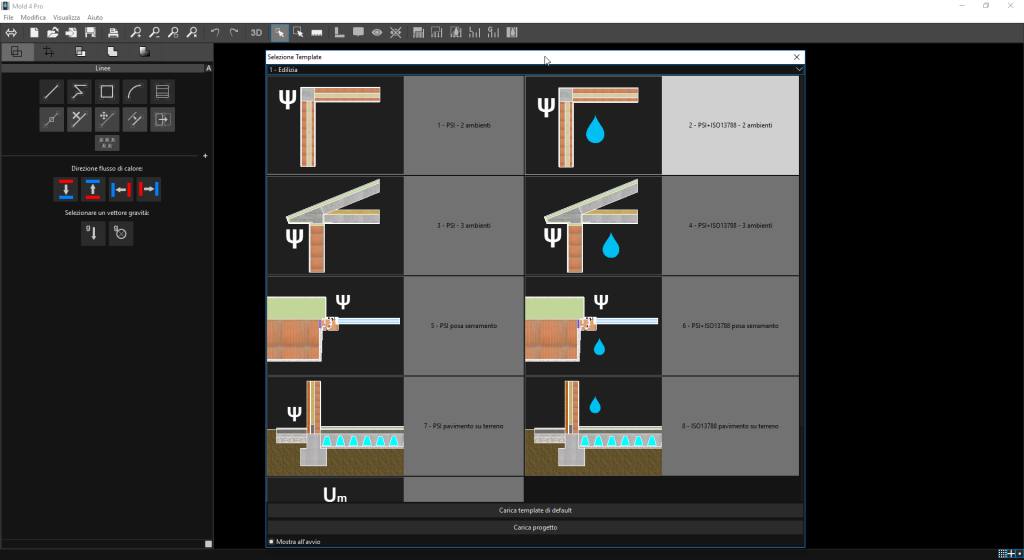Image resolution: width=1024 pixels, height=560 pixels.
Task: Toggle the eye visibility icon in toolbar
Action: (377, 32)
